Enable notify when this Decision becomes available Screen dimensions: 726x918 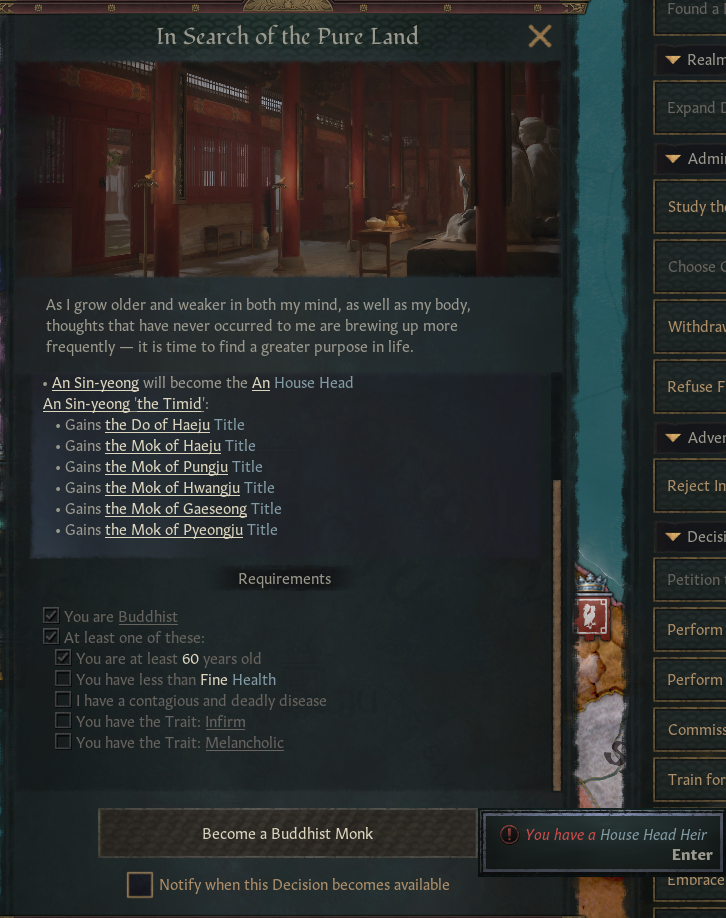[x=139, y=885]
